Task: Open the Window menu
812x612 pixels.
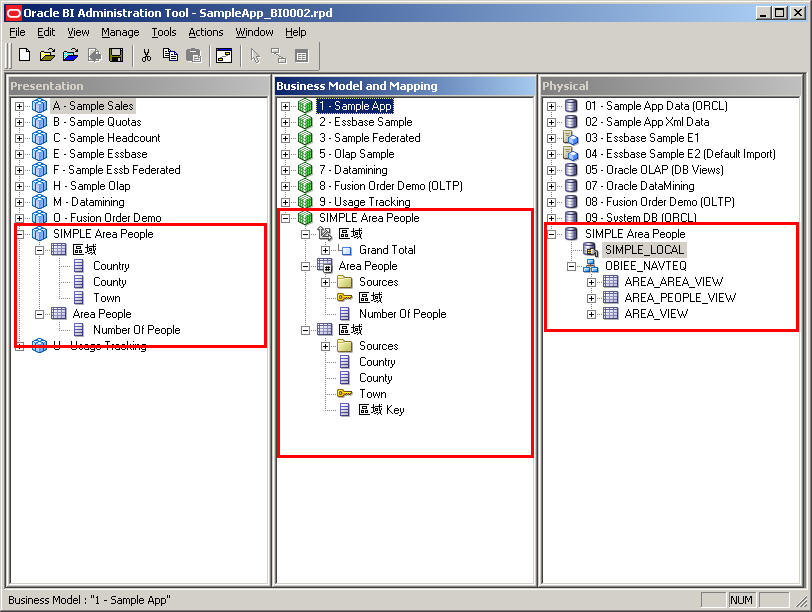Action: tap(254, 32)
